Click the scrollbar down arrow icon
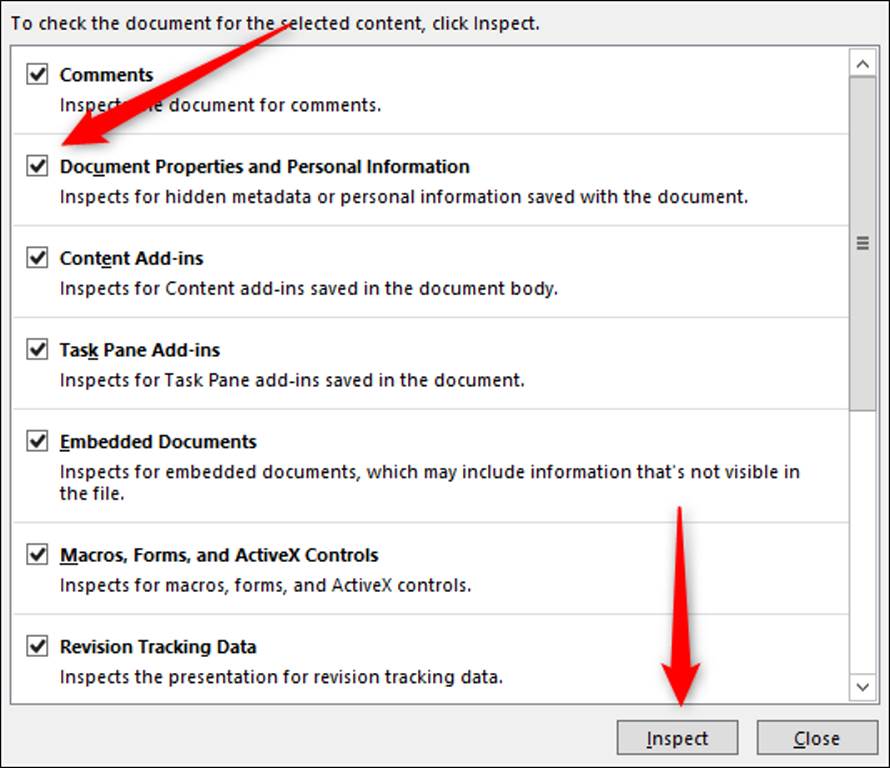 [862, 687]
